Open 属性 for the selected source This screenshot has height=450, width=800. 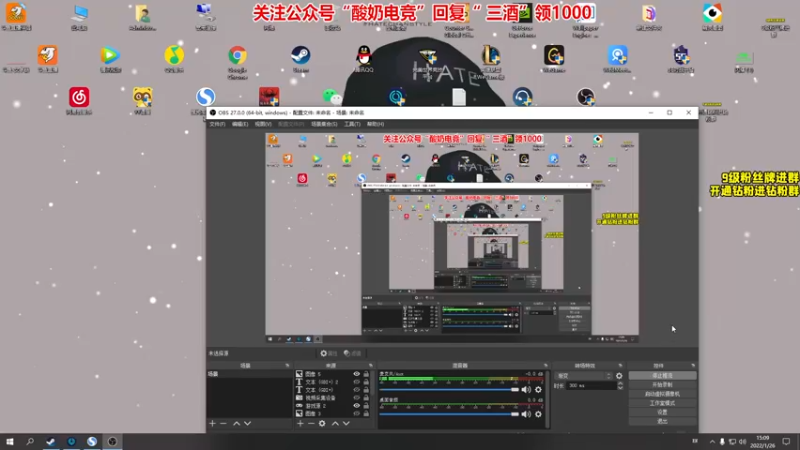(329, 353)
